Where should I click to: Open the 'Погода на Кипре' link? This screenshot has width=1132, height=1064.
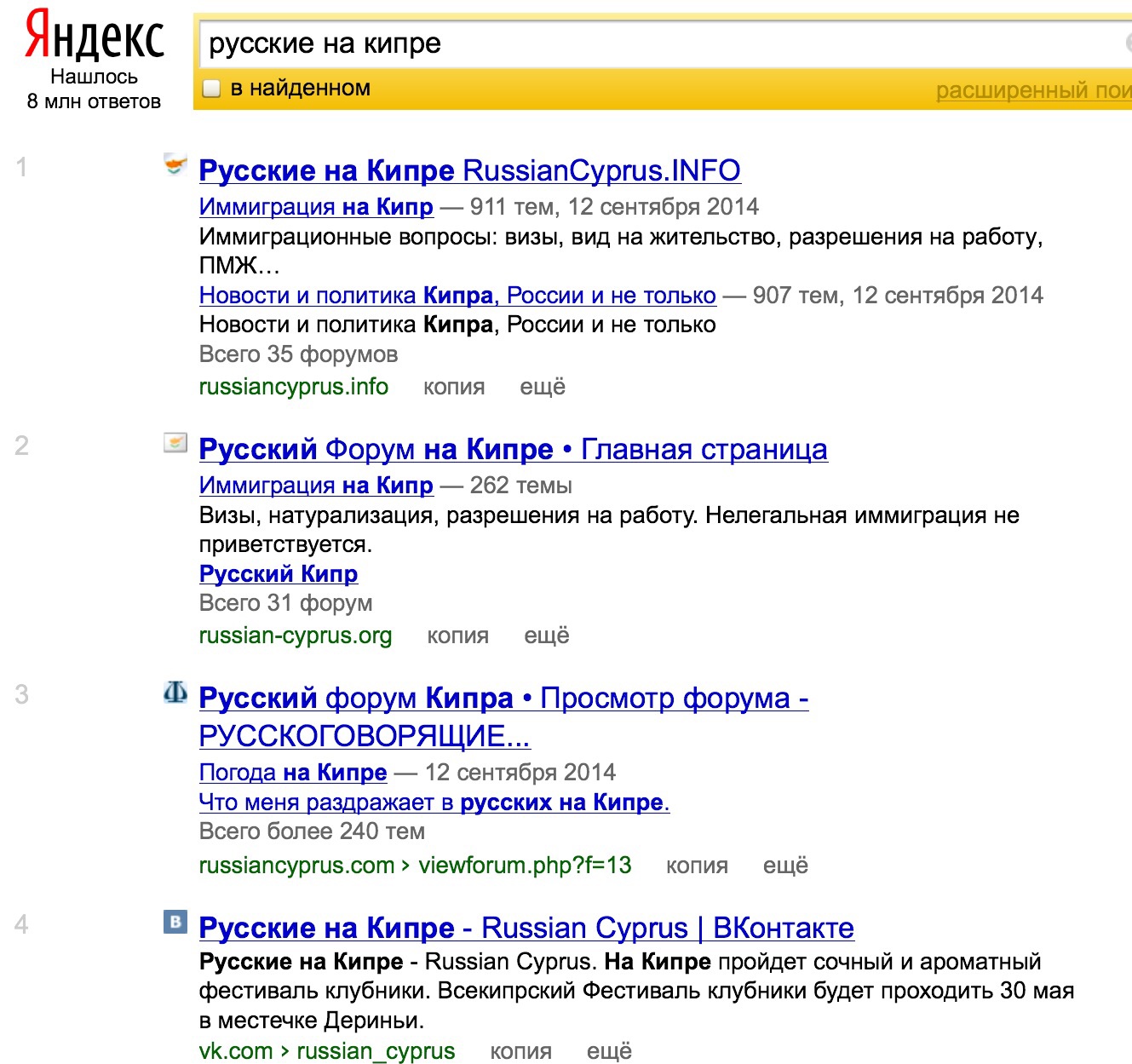293,773
